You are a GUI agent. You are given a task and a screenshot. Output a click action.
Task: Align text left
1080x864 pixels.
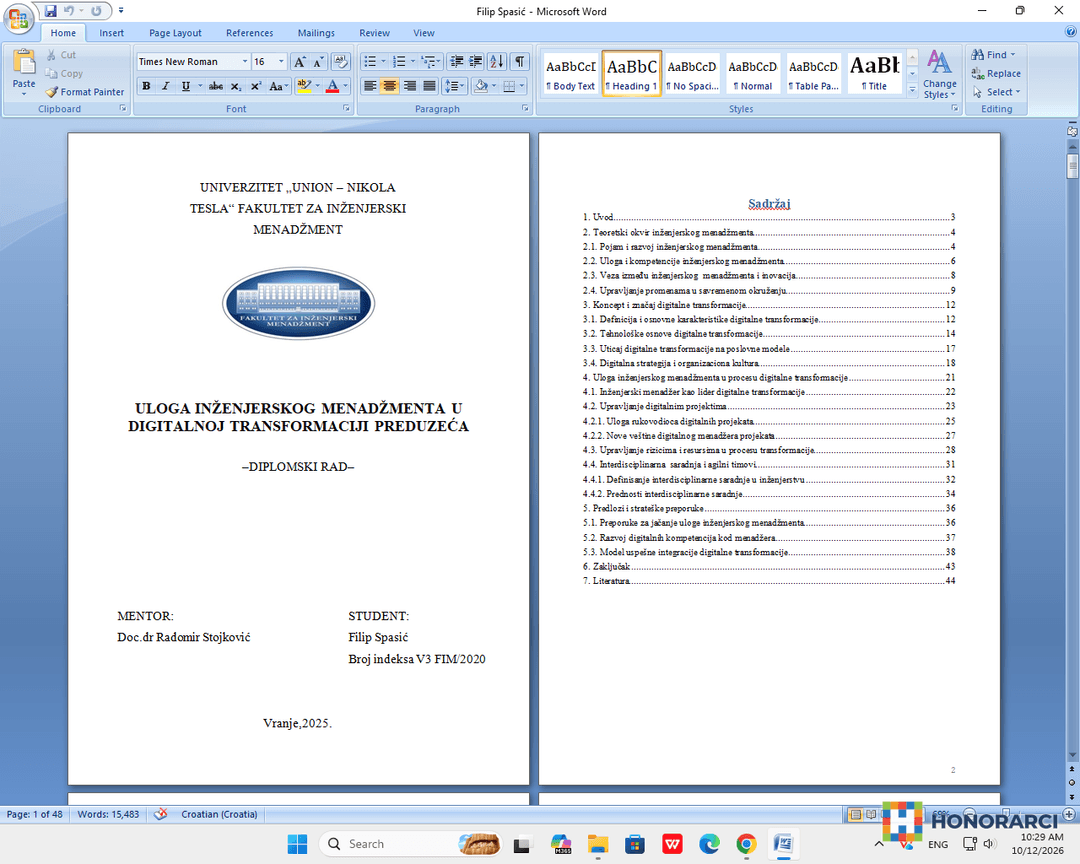pyautogui.click(x=370, y=86)
